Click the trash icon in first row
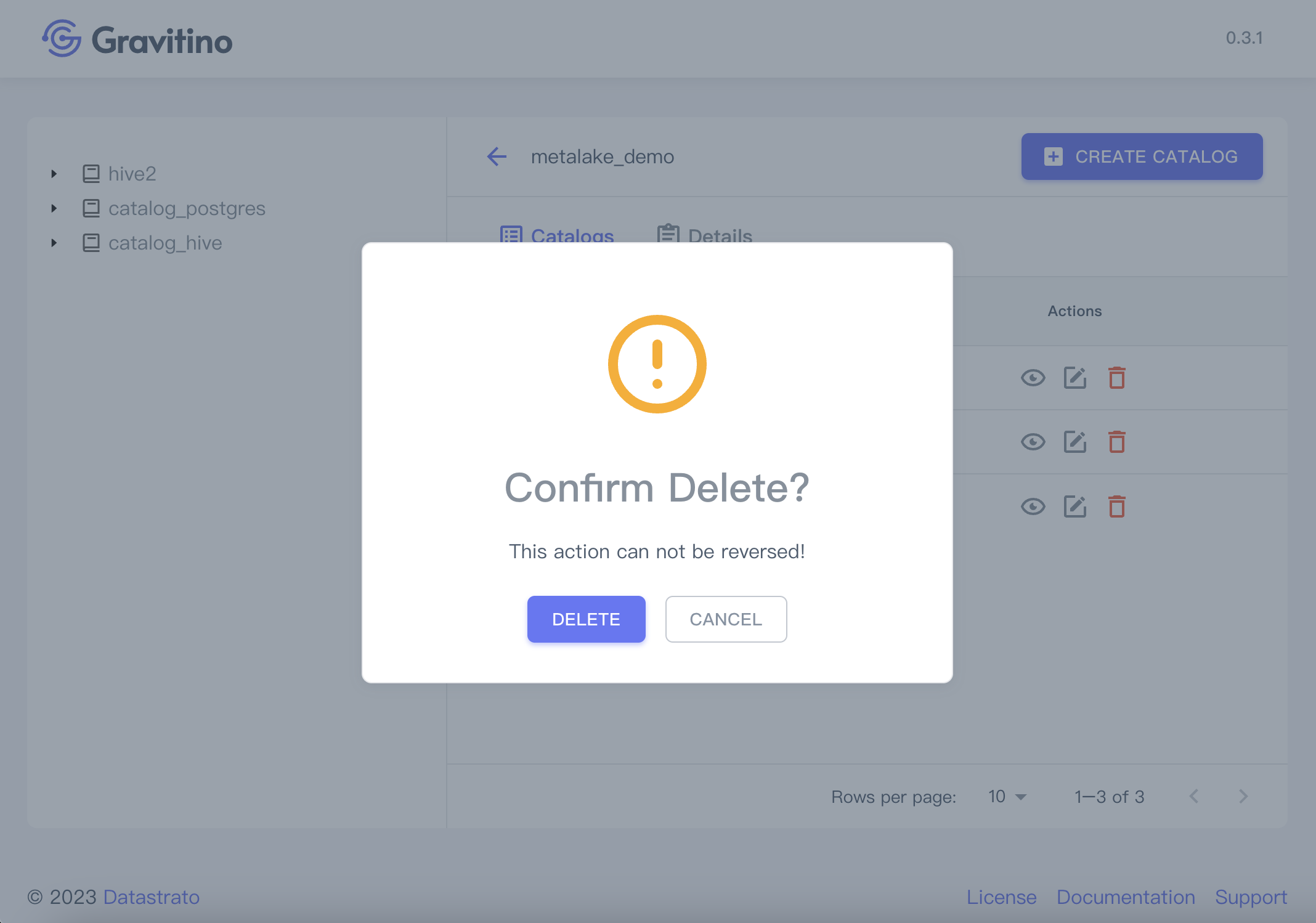Viewport: 1316px width, 923px height. pos(1116,378)
